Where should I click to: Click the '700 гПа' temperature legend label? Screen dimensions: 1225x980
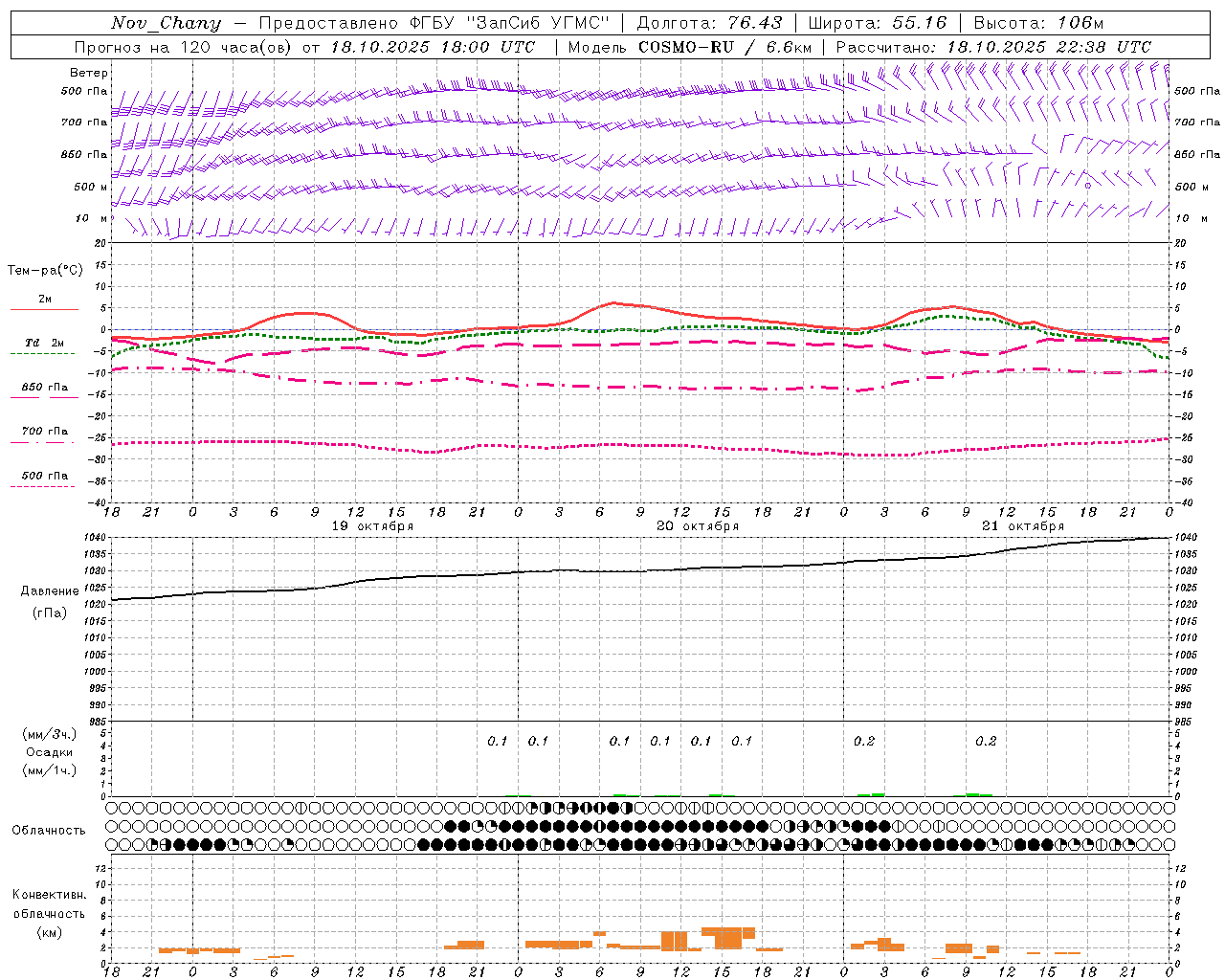point(44,431)
